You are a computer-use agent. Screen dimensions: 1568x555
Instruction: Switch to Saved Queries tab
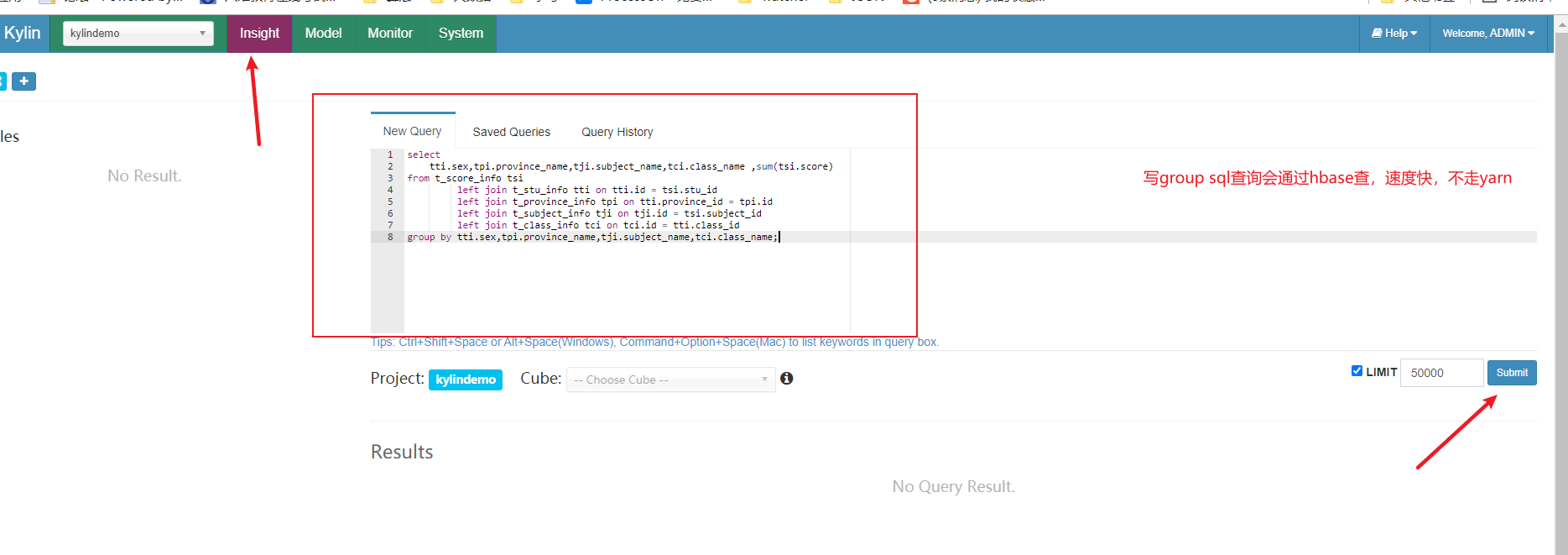[x=512, y=132]
